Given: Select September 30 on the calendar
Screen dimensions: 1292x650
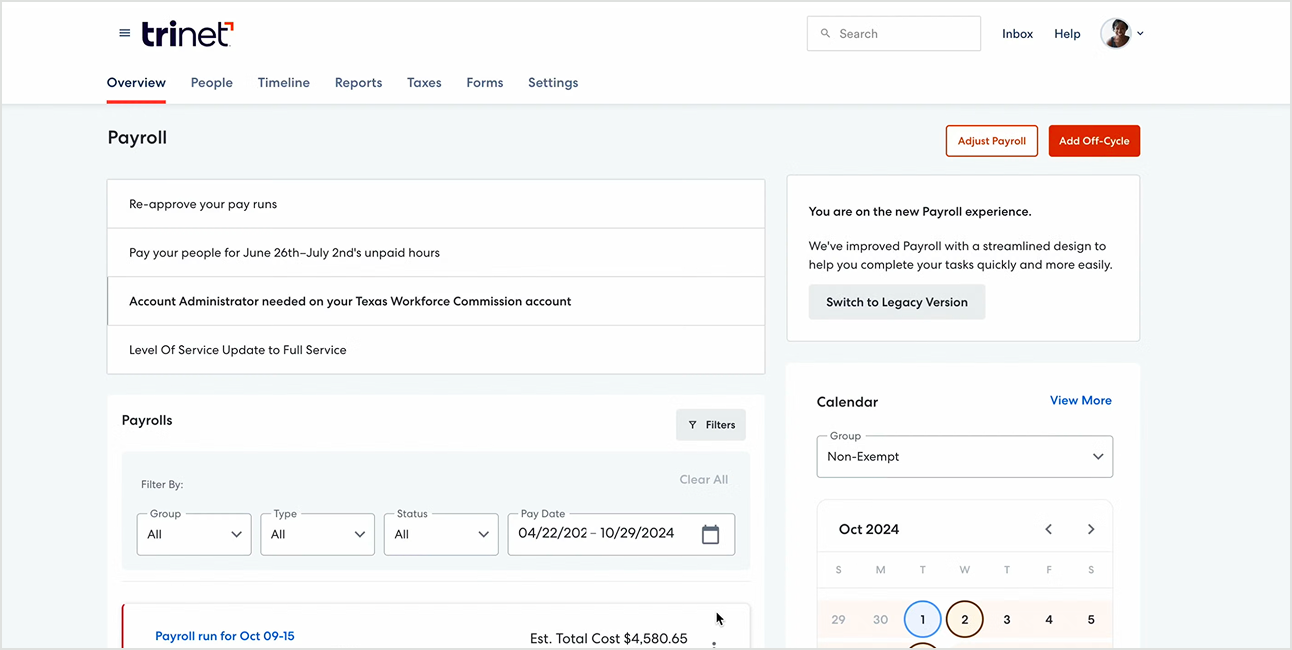Looking at the screenshot, I should (880, 620).
